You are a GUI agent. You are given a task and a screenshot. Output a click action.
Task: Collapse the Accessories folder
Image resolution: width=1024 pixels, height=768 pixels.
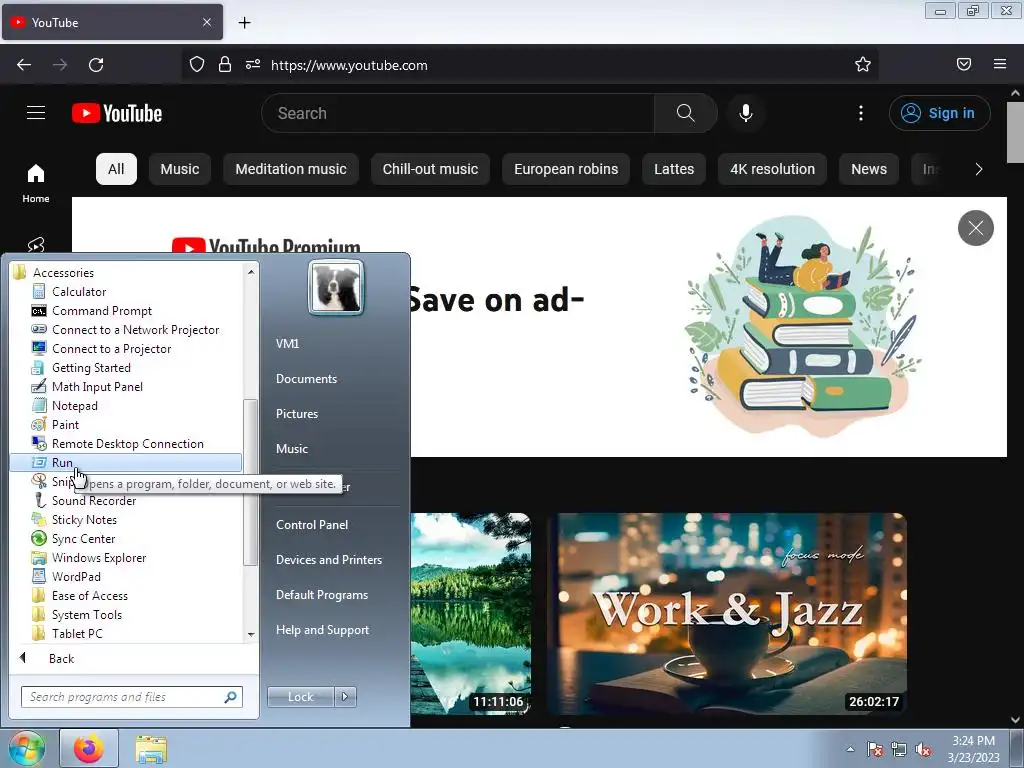63,273
